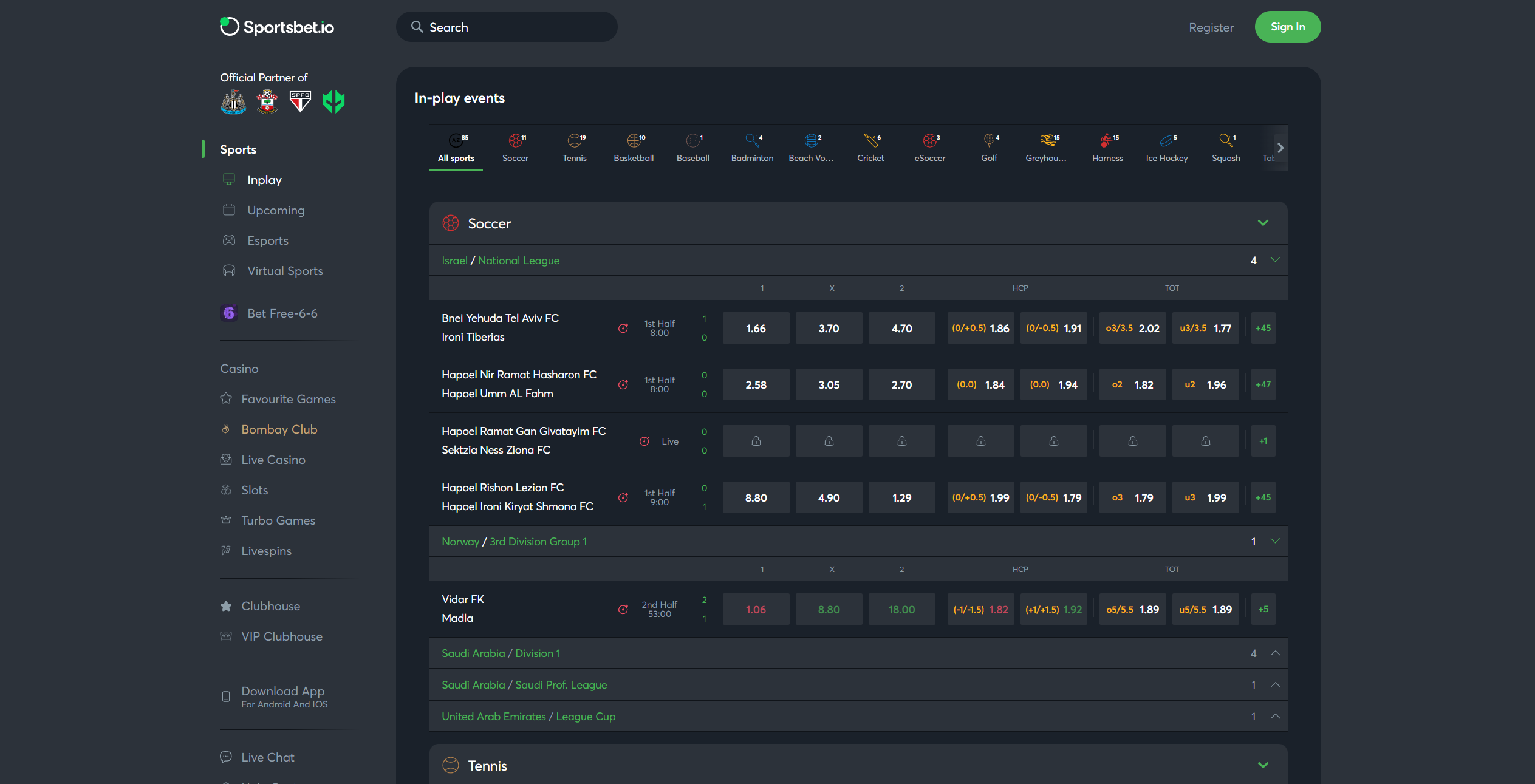Click the live timer icon for Vidar FK match
The height and width of the screenshot is (784, 1535).
point(623,609)
